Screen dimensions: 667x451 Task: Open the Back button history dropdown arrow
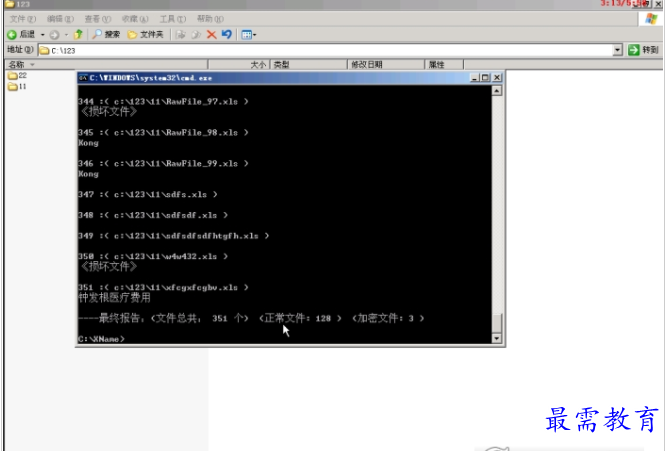point(43,34)
